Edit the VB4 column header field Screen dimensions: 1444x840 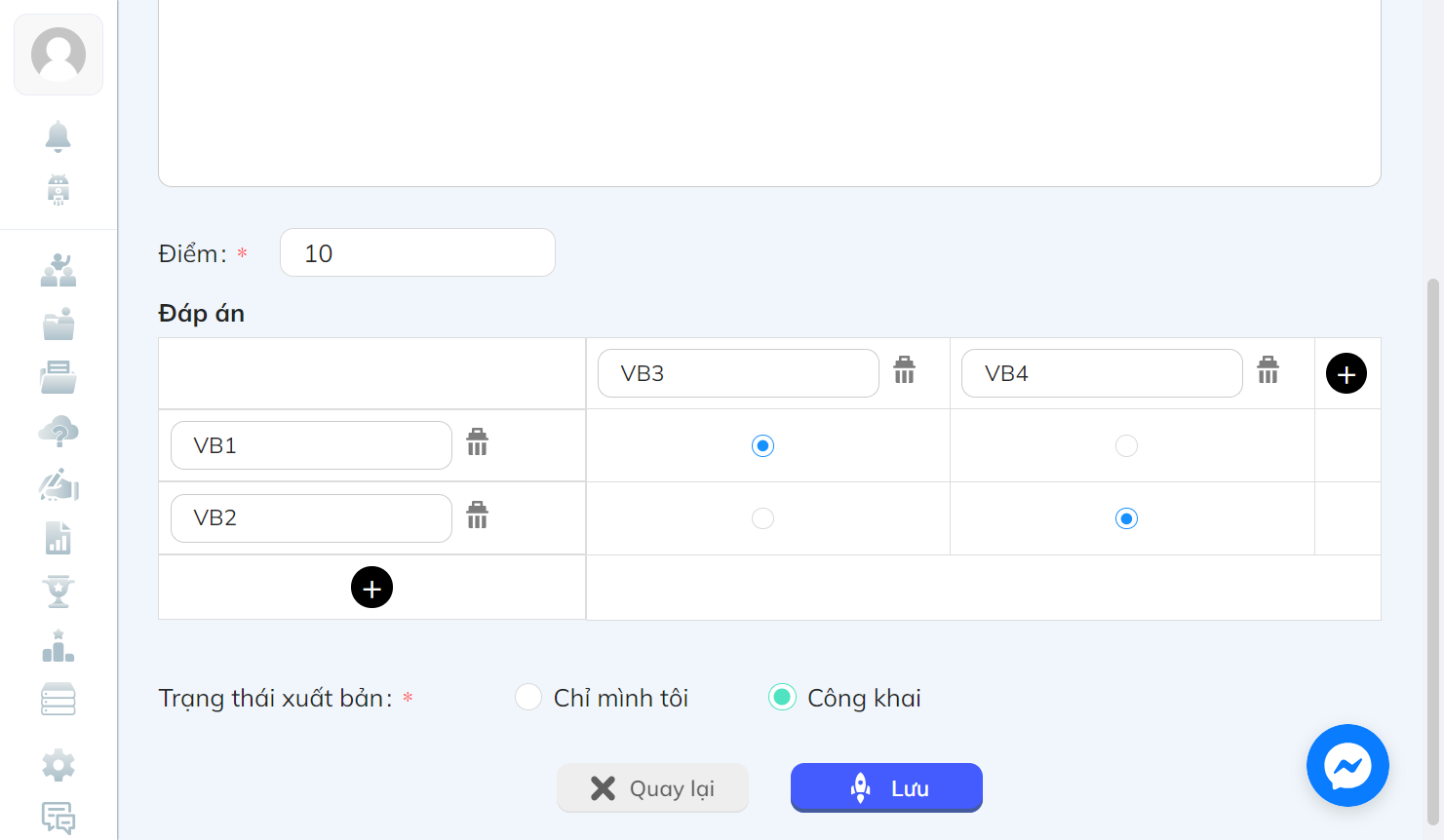(1102, 373)
